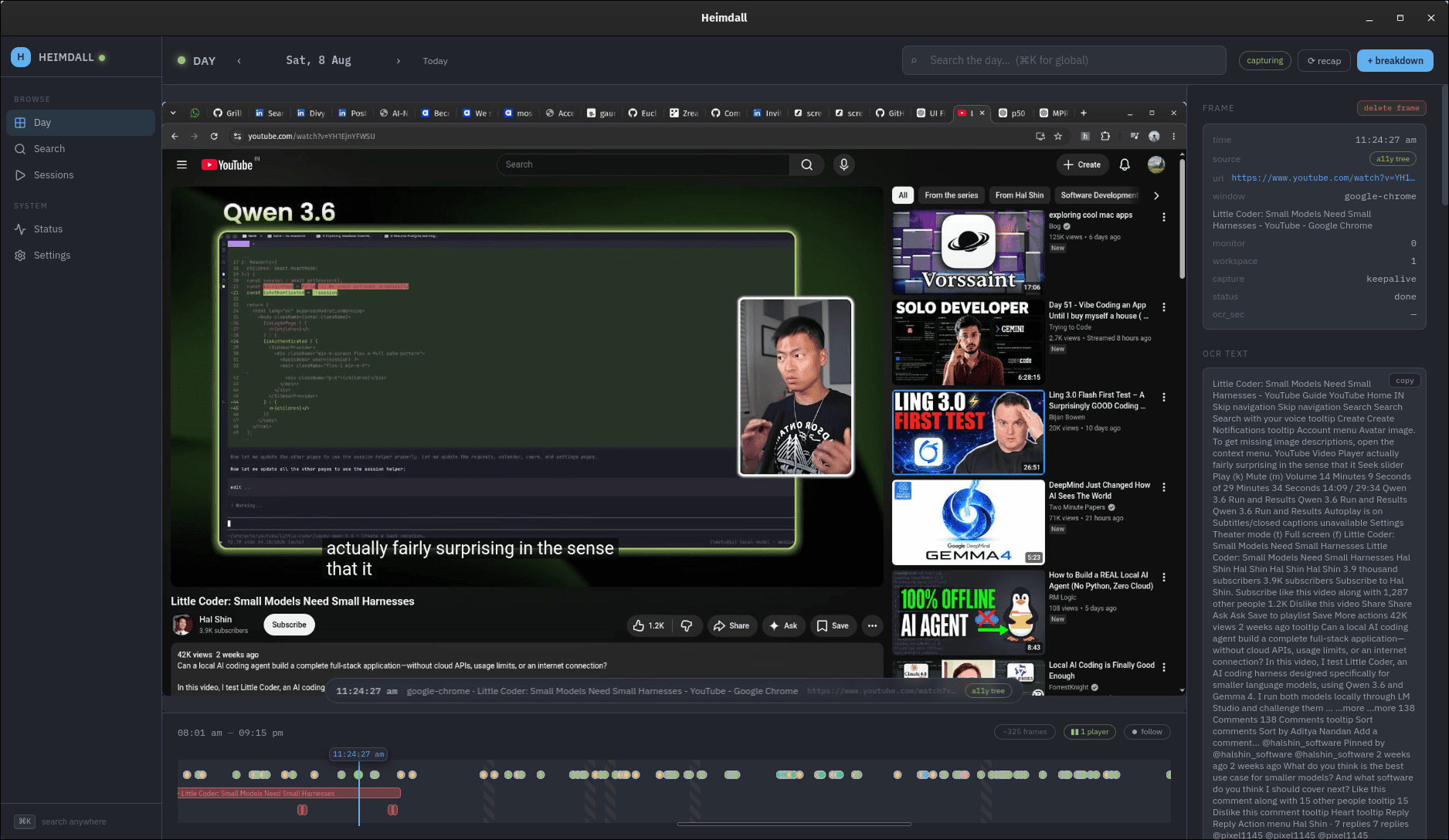
Task: Click the YouTube voice search microphone
Action: point(843,164)
